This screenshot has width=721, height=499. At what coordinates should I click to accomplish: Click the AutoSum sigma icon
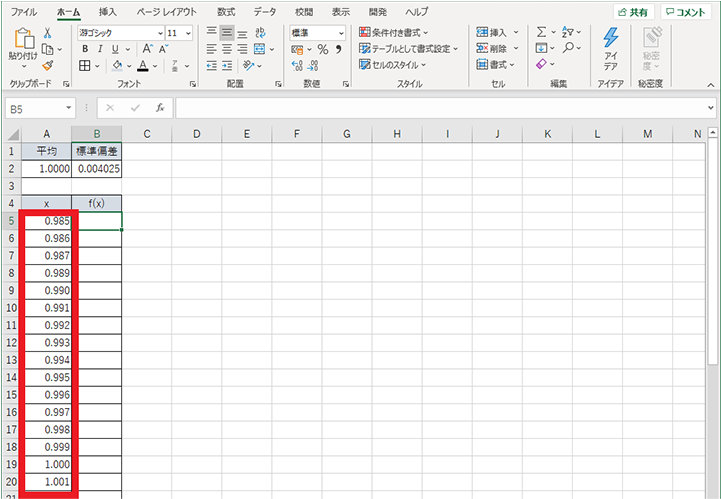tap(542, 32)
